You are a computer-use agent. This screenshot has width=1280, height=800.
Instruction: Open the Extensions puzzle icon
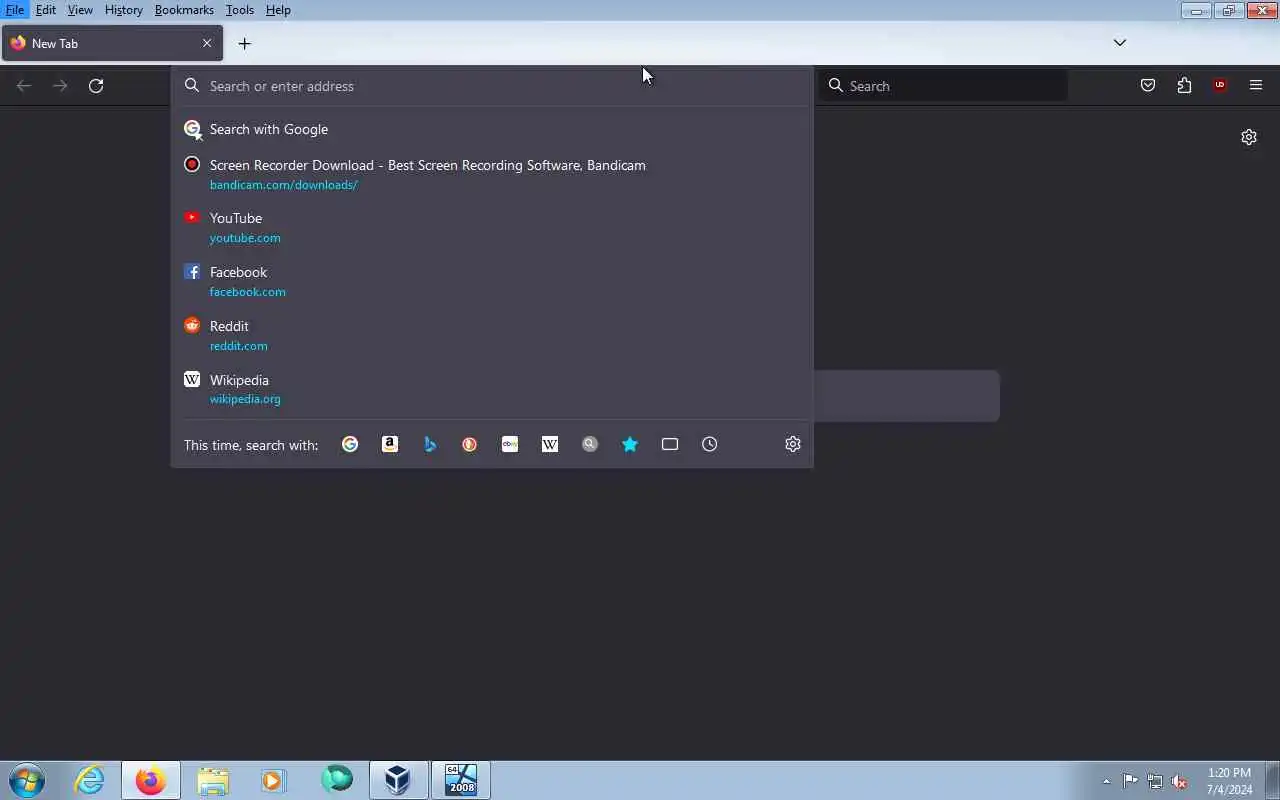point(1184,86)
